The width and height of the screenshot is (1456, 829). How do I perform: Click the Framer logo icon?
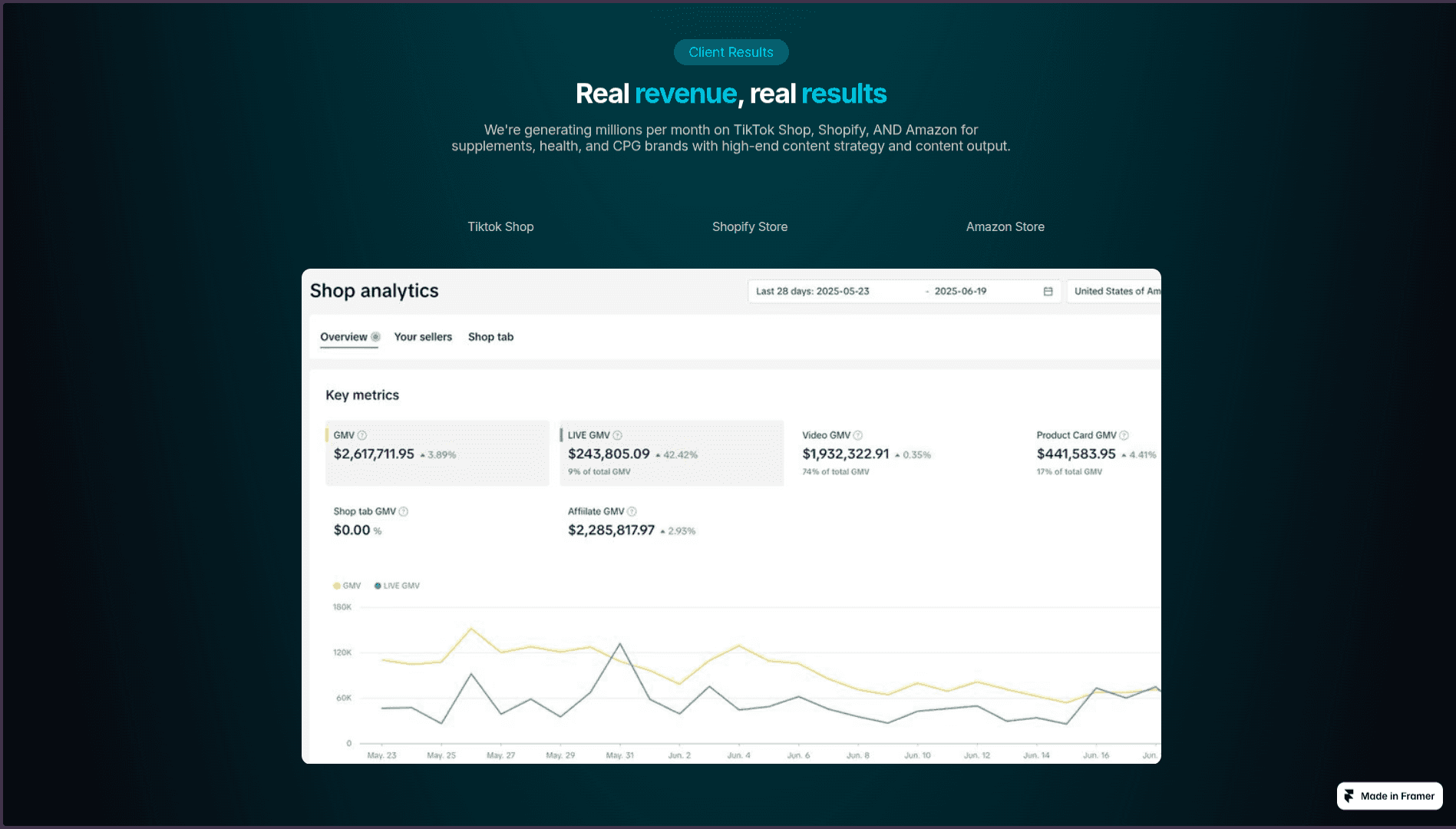coord(1349,796)
